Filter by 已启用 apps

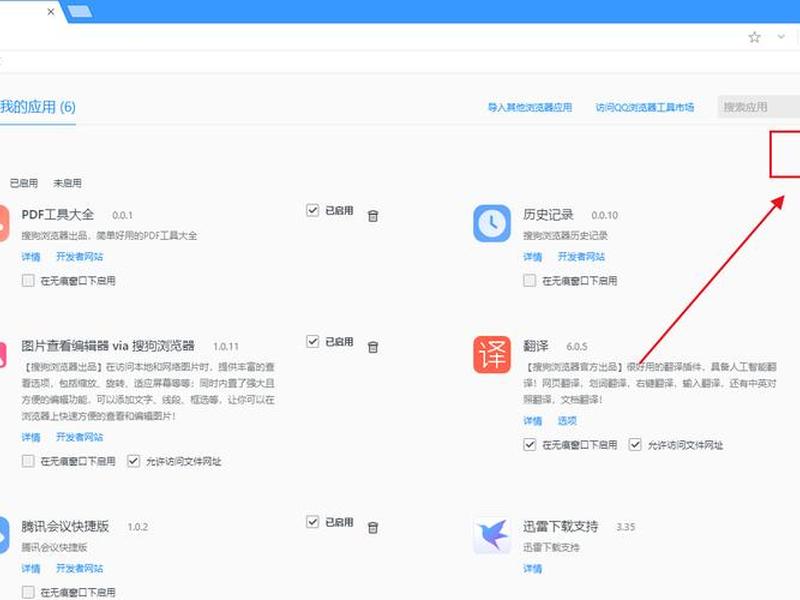(x=24, y=183)
